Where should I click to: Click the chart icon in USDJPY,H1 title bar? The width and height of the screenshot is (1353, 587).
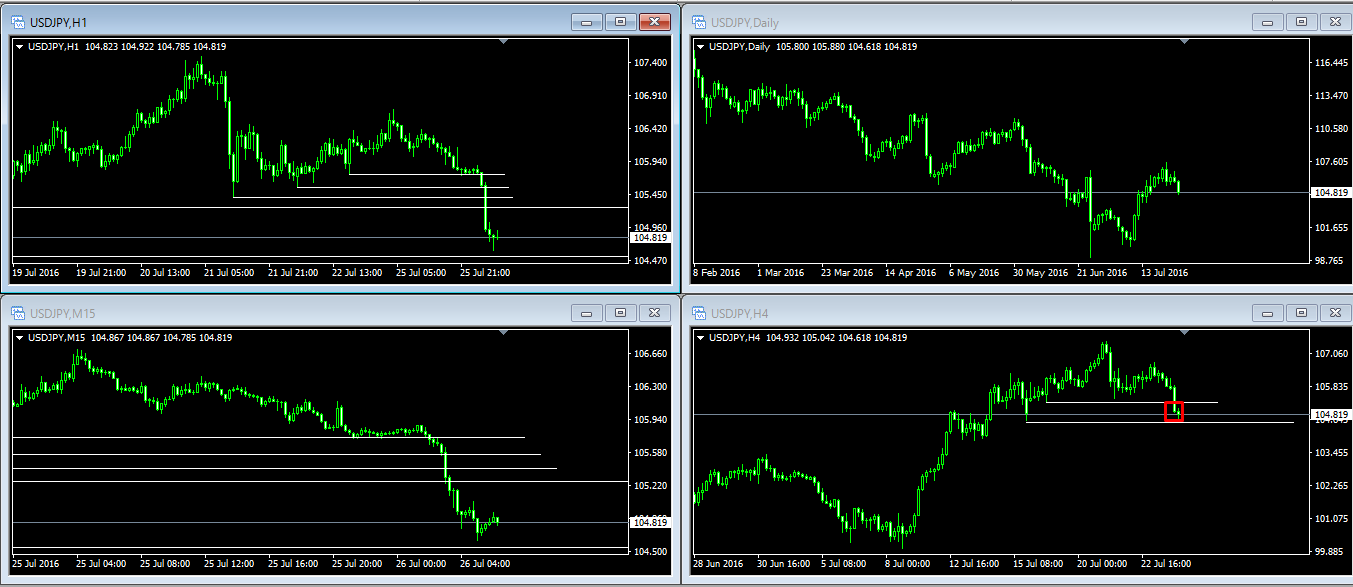point(19,22)
